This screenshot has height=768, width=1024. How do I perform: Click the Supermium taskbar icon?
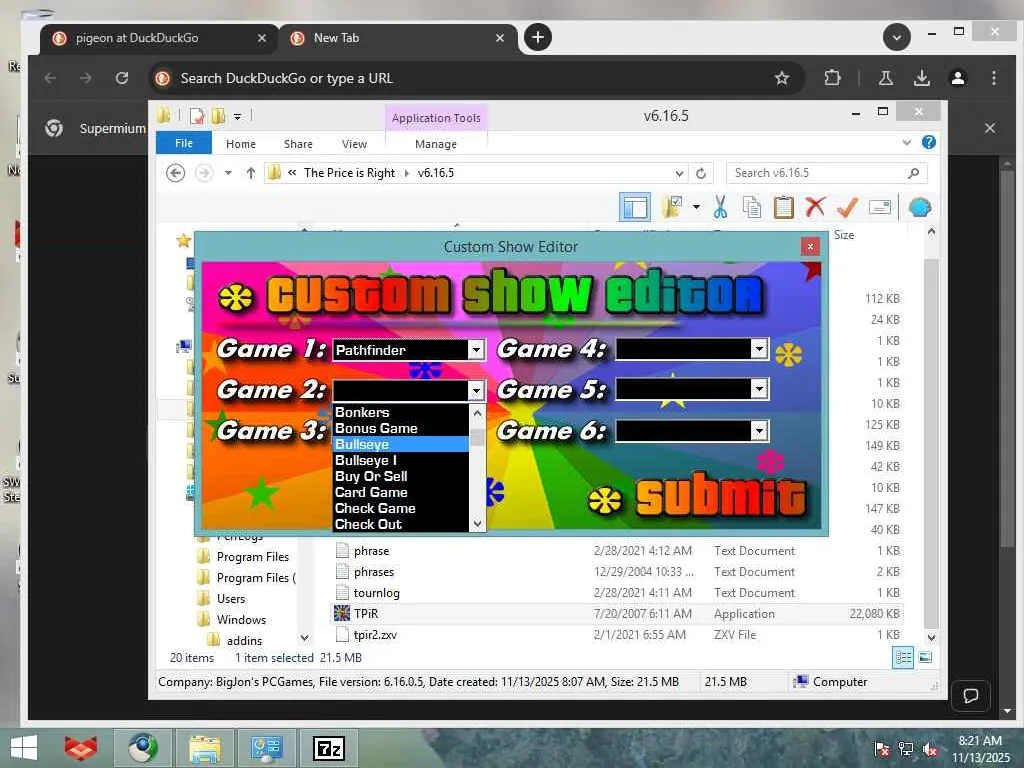142,748
